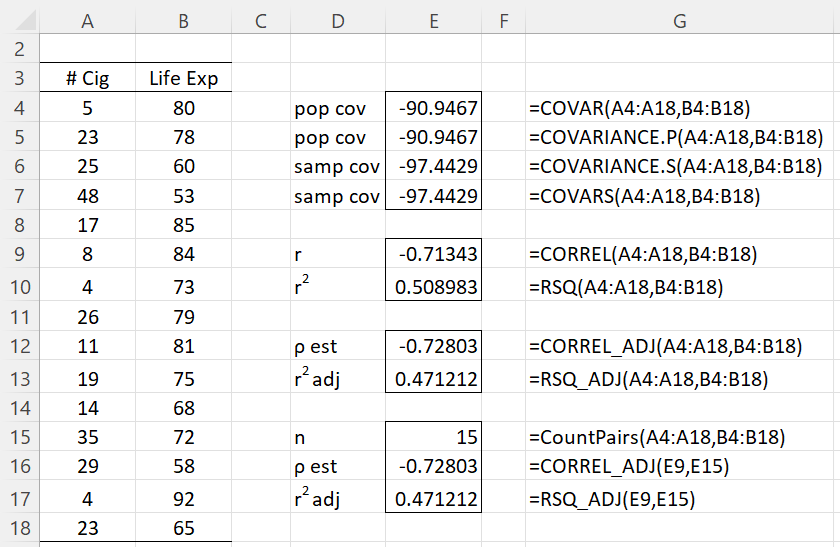
Task: Click Life Exp value 92
Action: pos(184,498)
